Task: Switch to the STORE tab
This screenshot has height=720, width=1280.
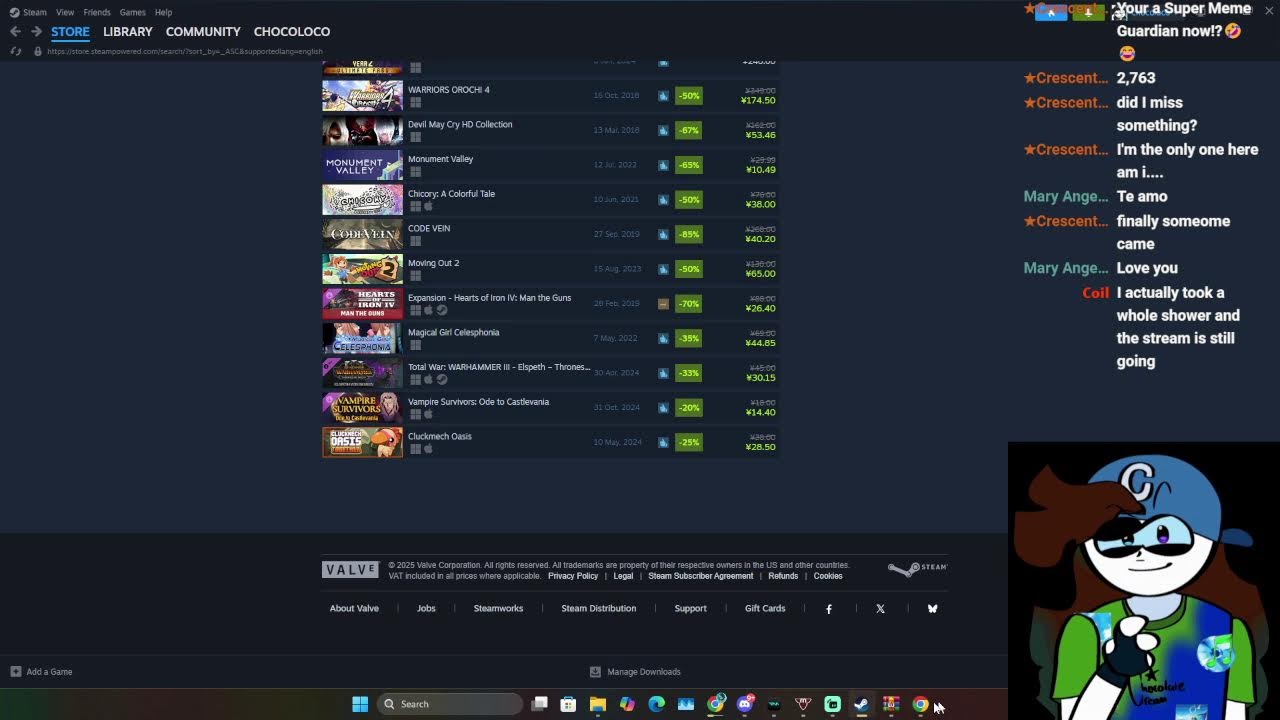Action: 70,32
